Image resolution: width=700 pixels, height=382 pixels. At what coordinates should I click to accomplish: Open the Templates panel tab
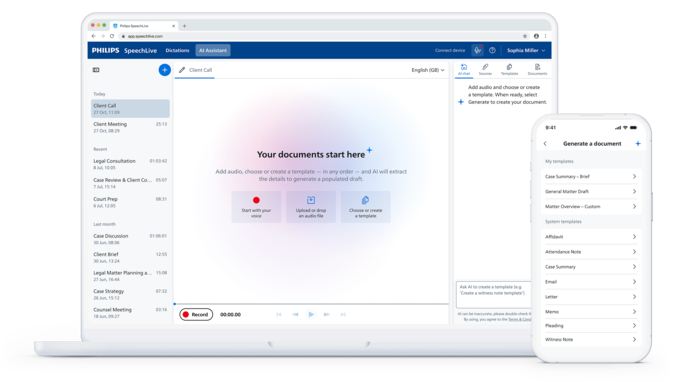509,70
